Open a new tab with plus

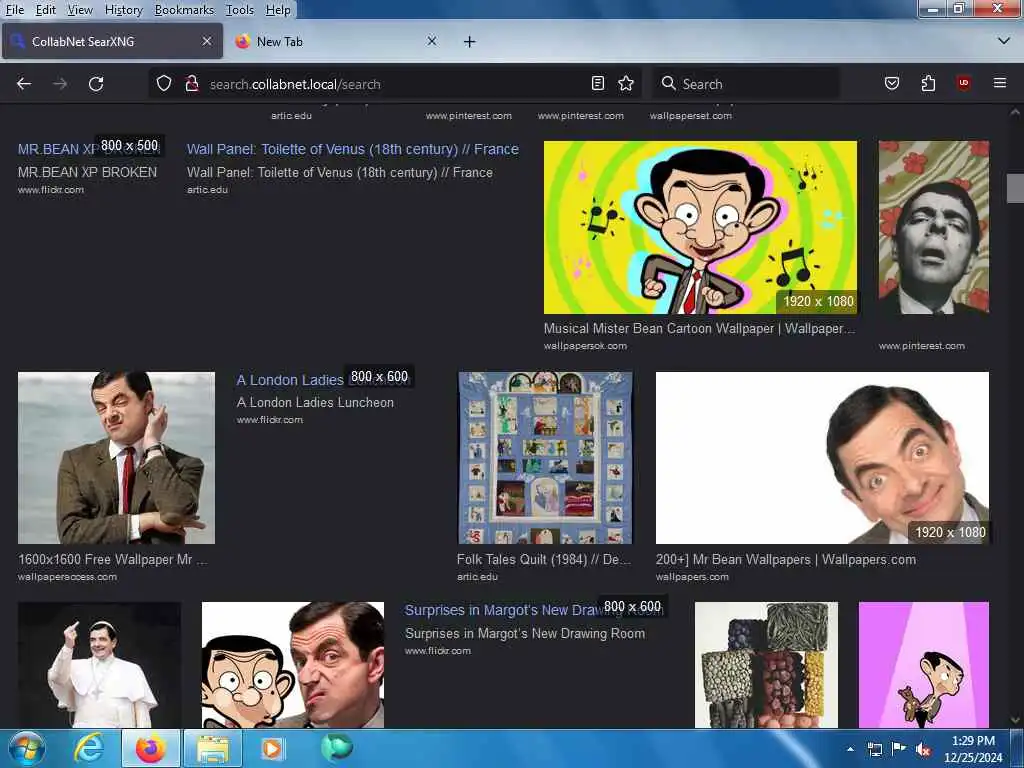pyautogui.click(x=470, y=42)
